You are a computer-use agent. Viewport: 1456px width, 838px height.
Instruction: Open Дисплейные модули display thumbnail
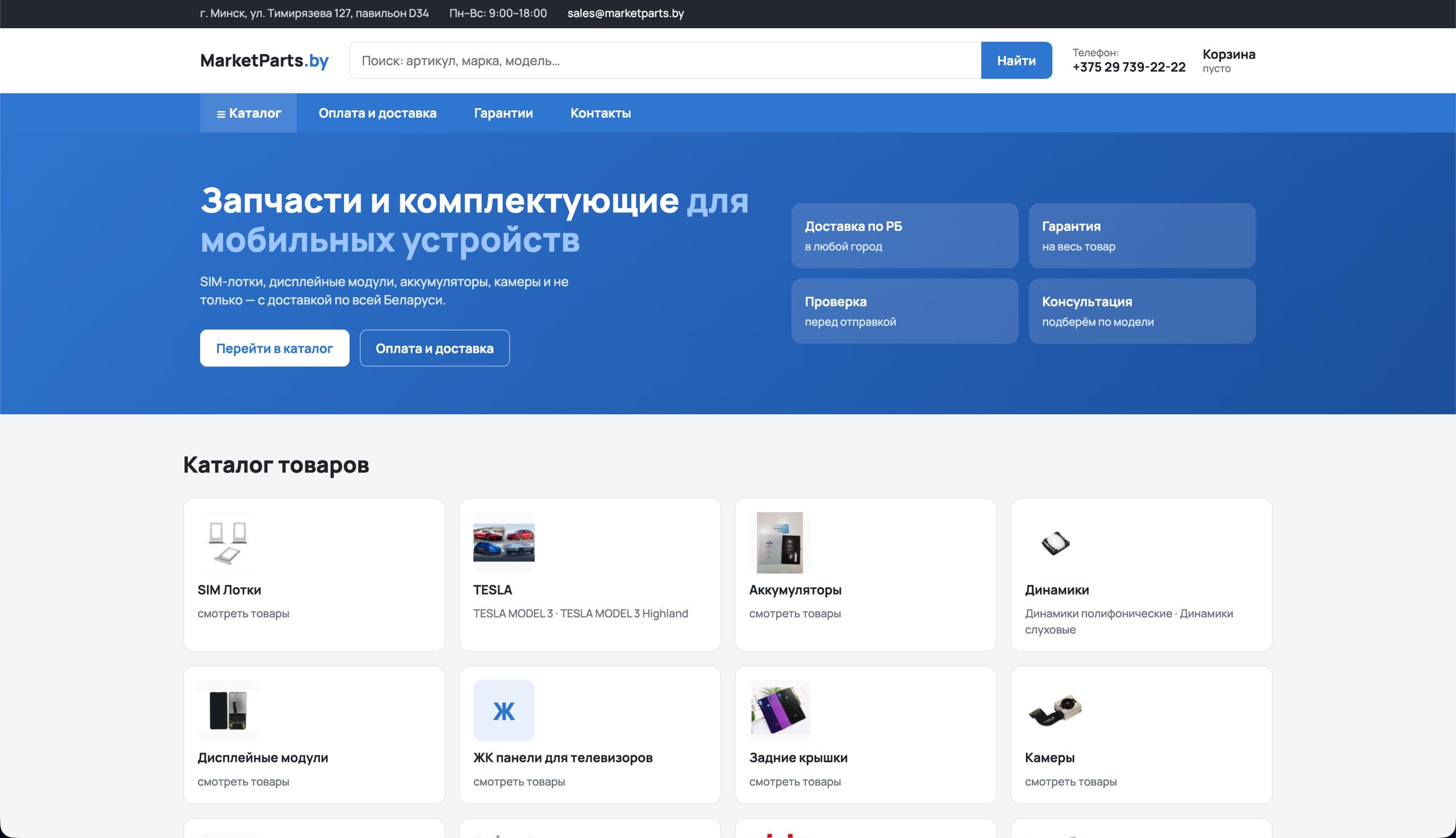pyautogui.click(x=228, y=711)
